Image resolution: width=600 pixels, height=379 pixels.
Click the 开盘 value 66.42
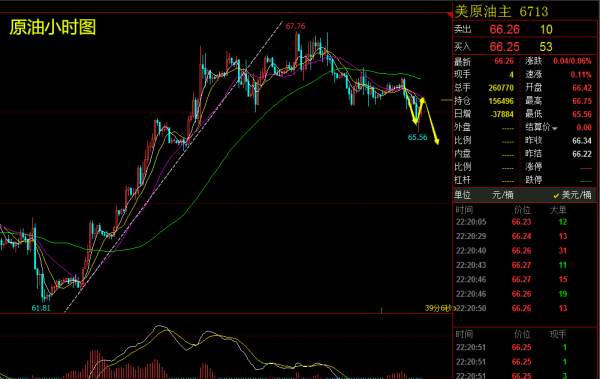click(582, 88)
